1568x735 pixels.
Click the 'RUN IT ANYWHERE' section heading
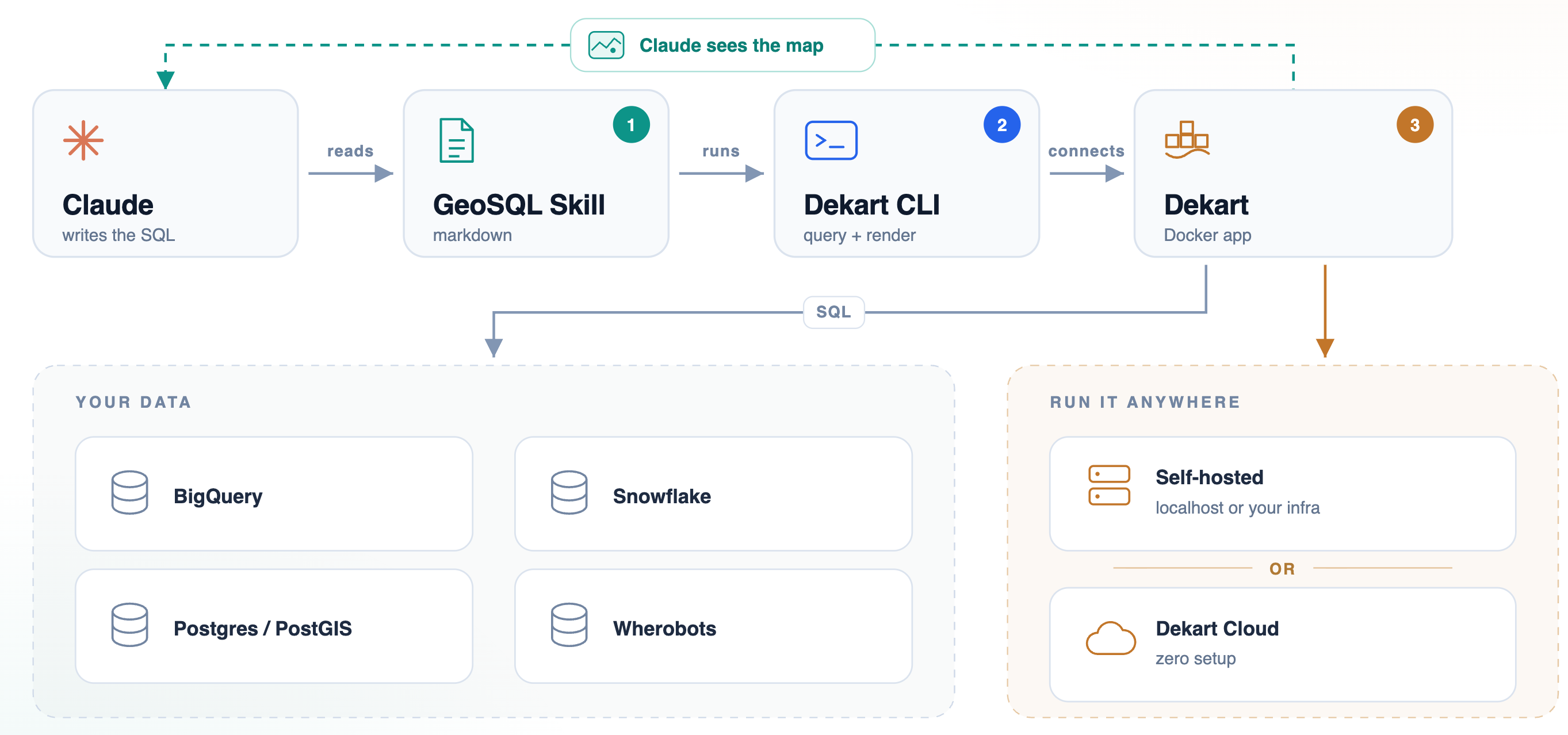1145,402
